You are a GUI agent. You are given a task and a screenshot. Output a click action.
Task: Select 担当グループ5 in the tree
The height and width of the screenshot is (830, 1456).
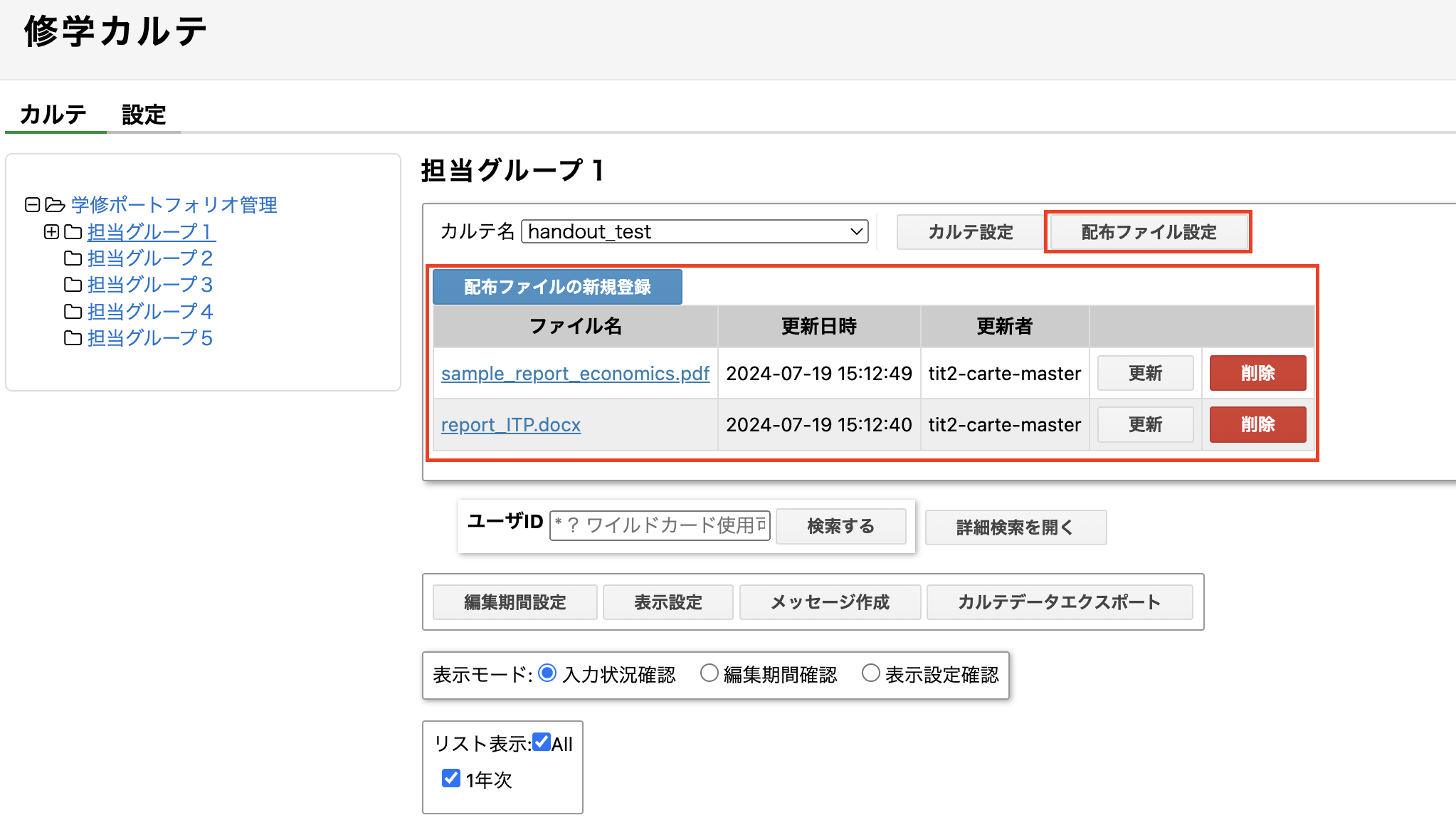tap(150, 338)
